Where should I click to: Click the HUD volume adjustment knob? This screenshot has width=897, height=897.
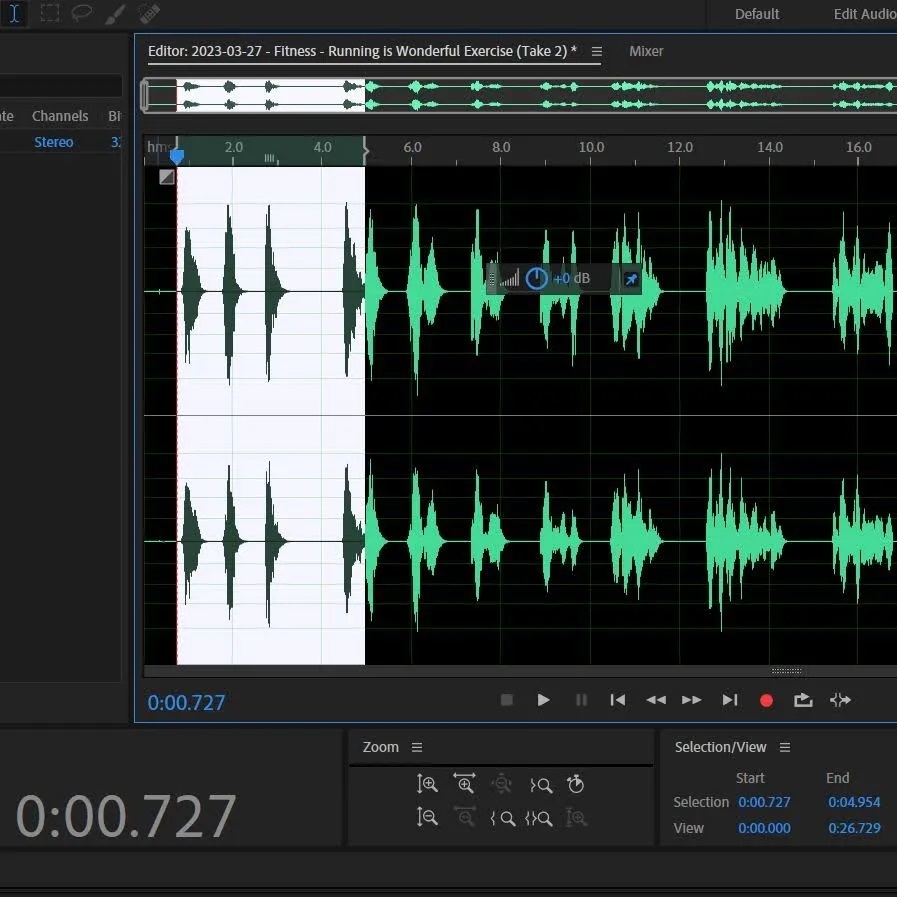click(x=537, y=279)
